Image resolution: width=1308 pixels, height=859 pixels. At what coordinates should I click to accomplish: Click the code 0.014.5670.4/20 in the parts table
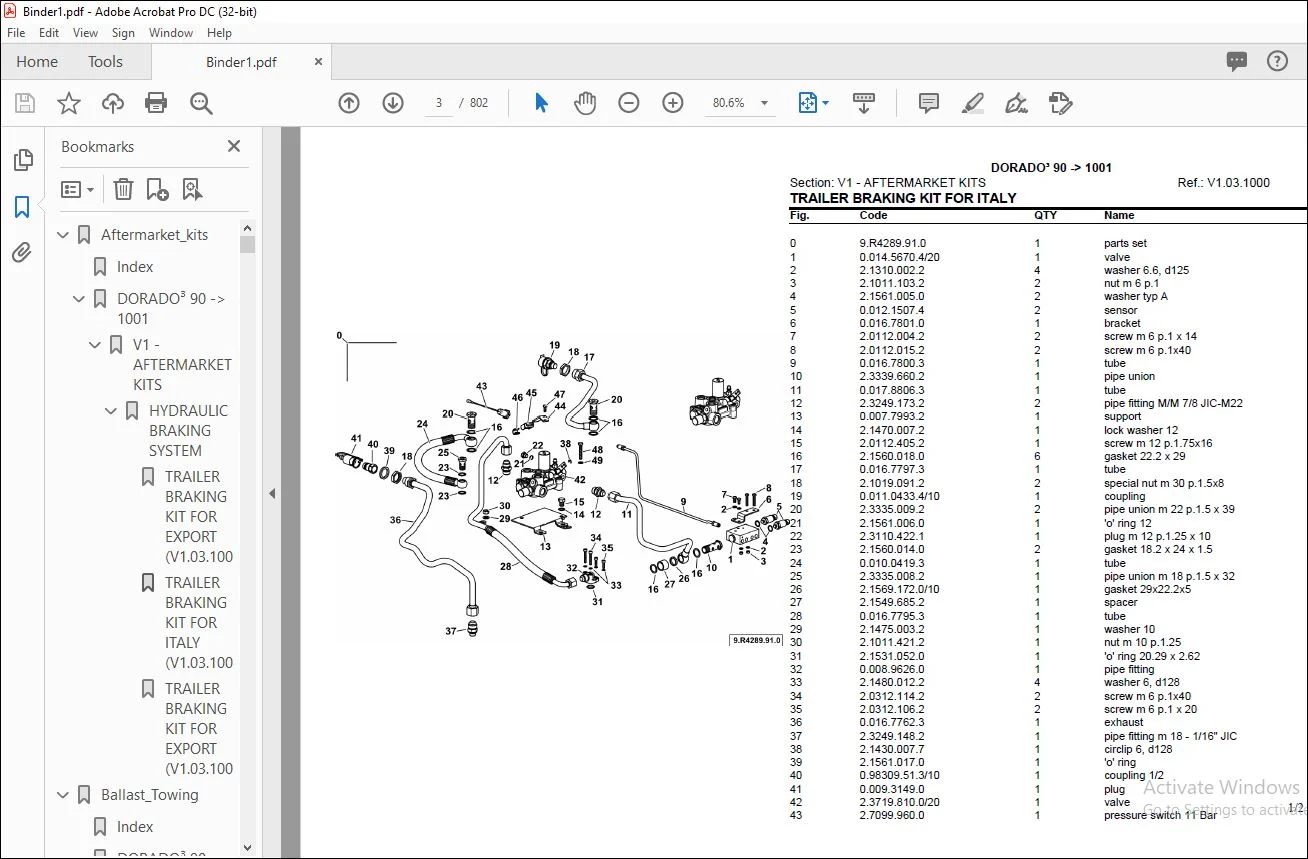(899, 257)
